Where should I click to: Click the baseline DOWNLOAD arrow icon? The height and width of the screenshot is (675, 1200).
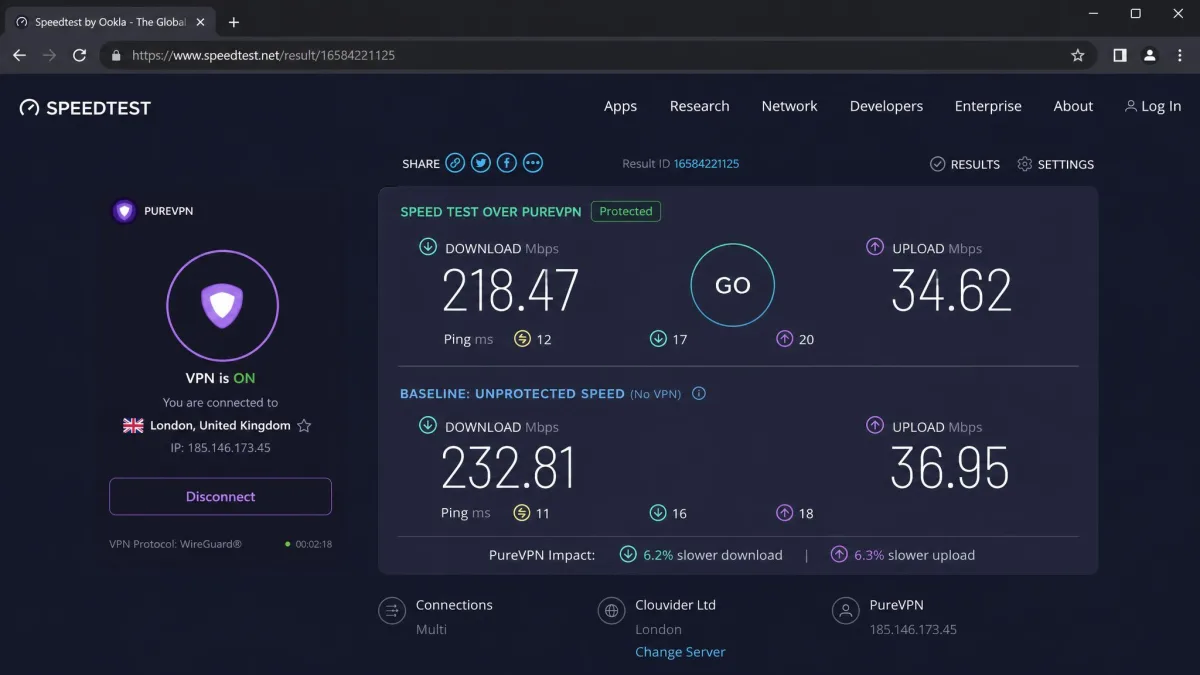428,425
